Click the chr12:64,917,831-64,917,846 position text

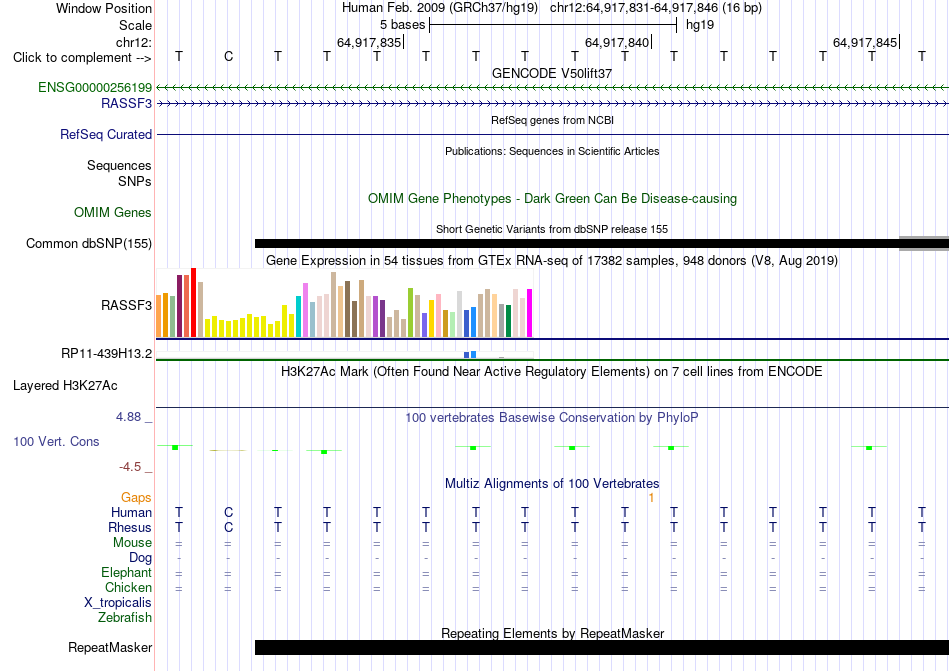656,8
